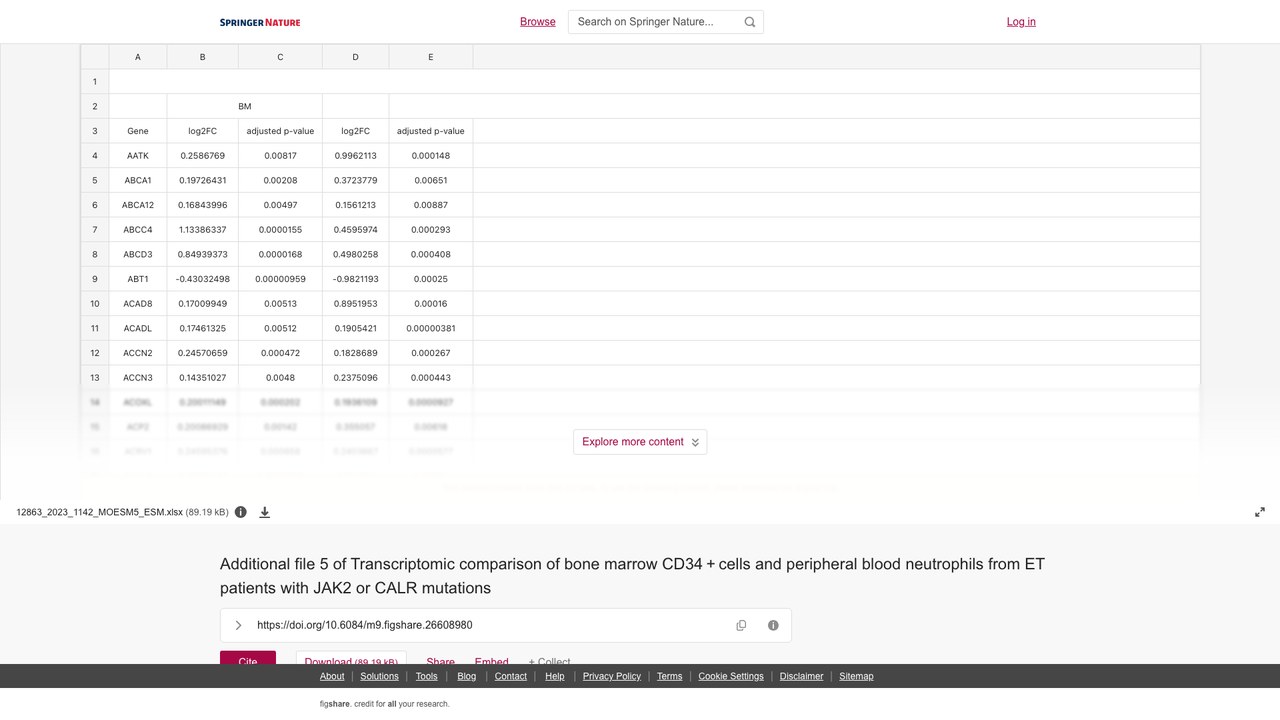Open the Tools footer link
The height and width of the screenshot is (720, 1280).
427,676
